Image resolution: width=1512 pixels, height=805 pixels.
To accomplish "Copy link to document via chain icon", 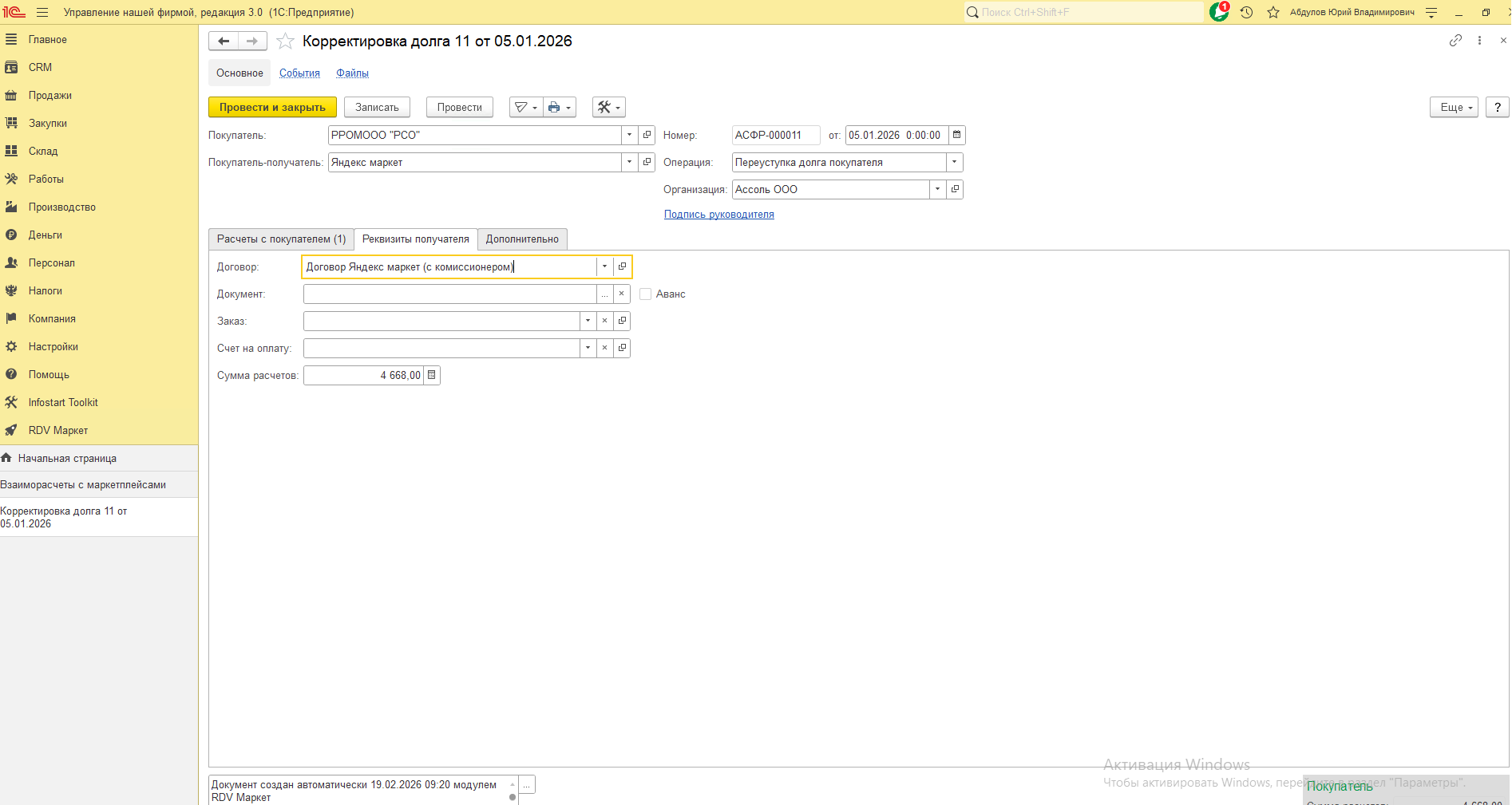I will pyautogui.click(x=1455, y=41).
